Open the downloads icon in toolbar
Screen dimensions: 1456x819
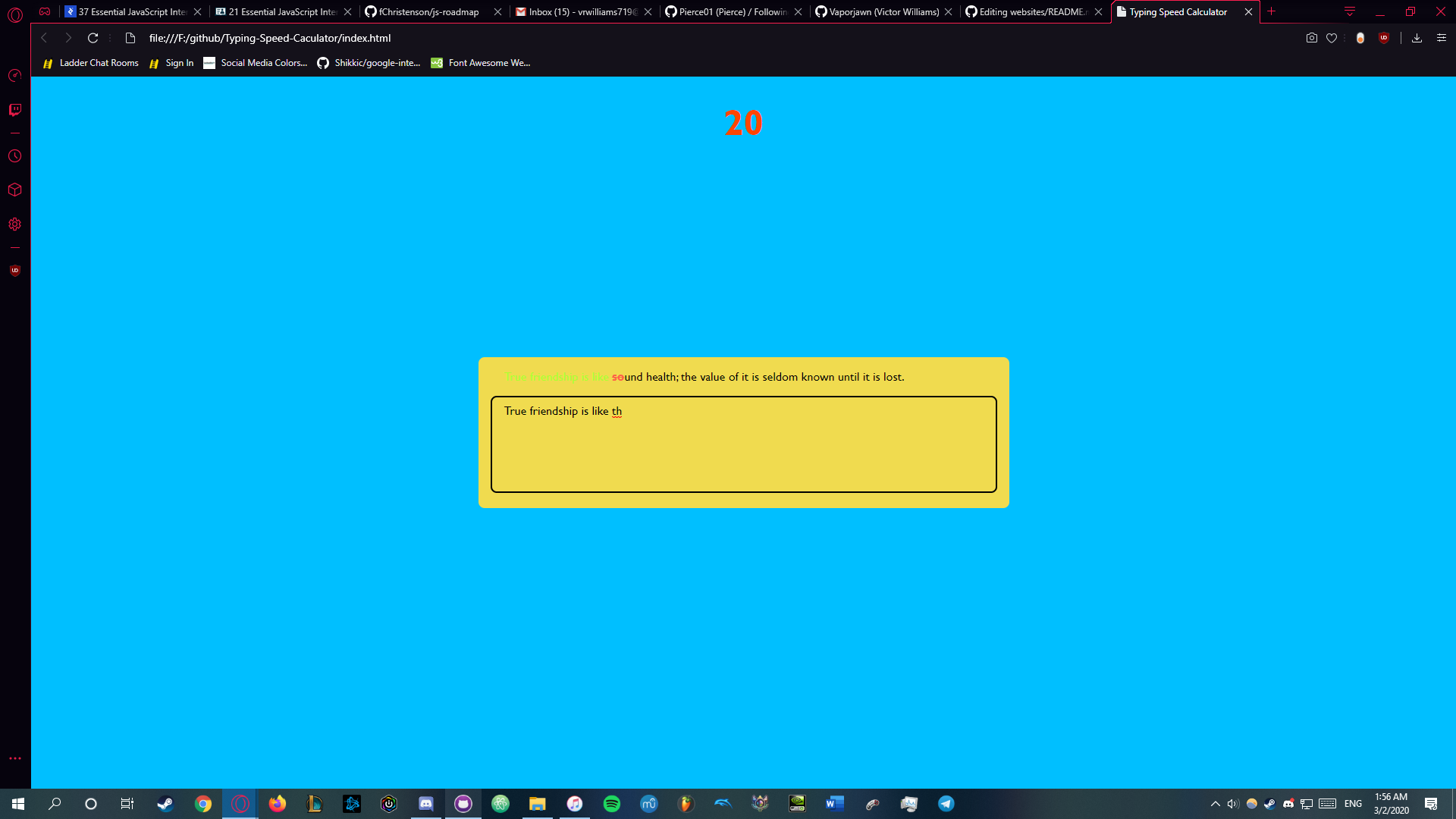point(1417,38)
